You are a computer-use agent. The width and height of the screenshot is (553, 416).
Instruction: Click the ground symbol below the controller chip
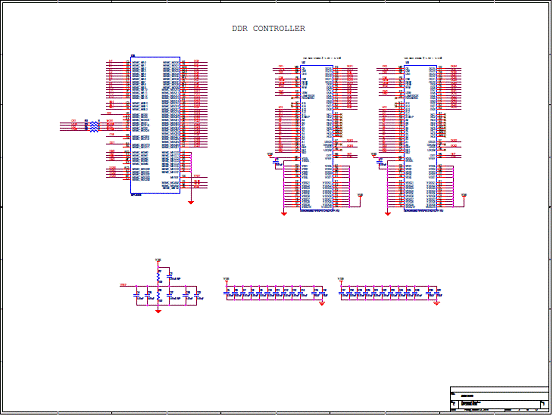coord(191,202)
